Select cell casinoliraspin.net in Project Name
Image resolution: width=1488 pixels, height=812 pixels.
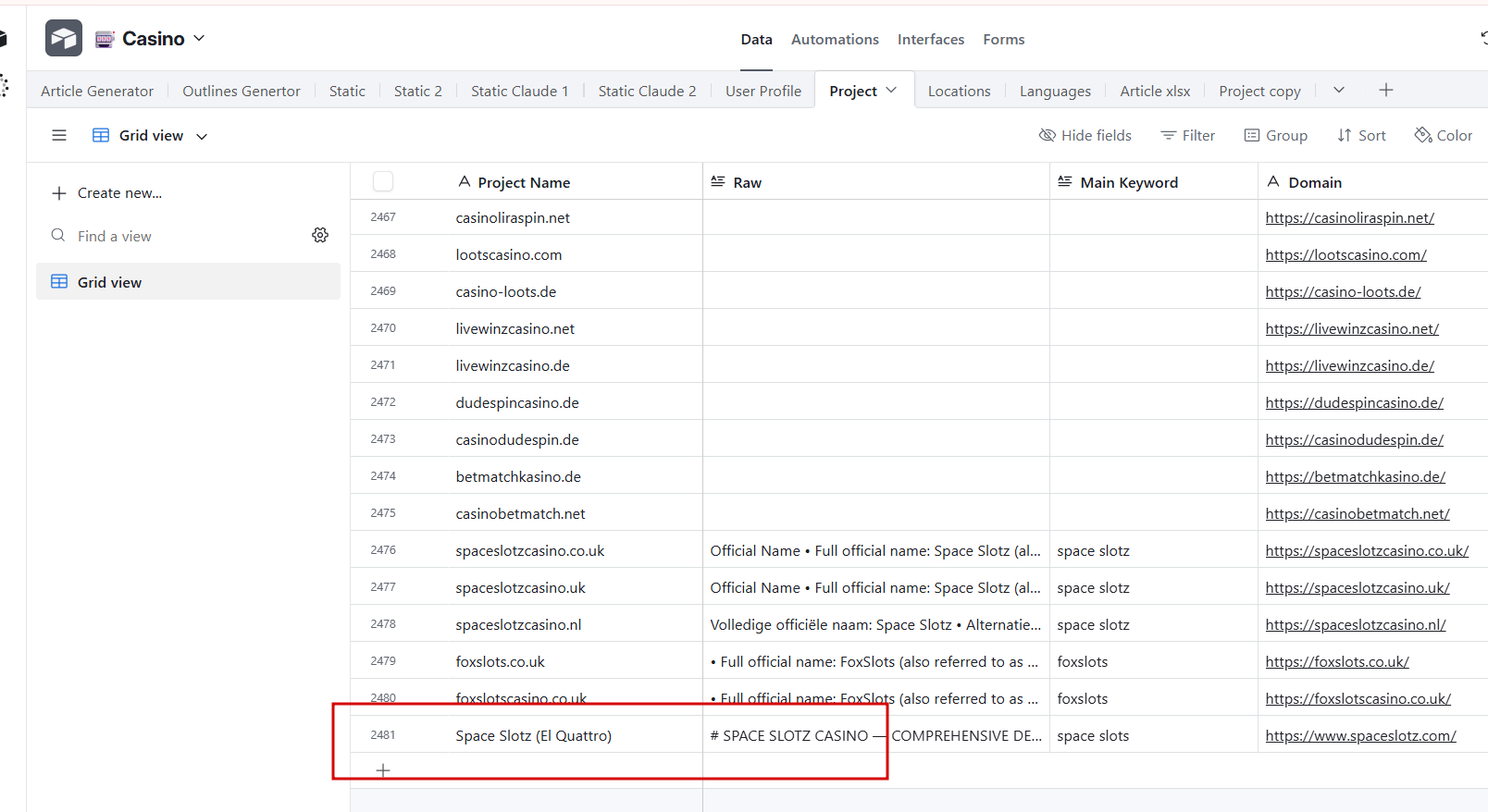(x=527, y=217)
